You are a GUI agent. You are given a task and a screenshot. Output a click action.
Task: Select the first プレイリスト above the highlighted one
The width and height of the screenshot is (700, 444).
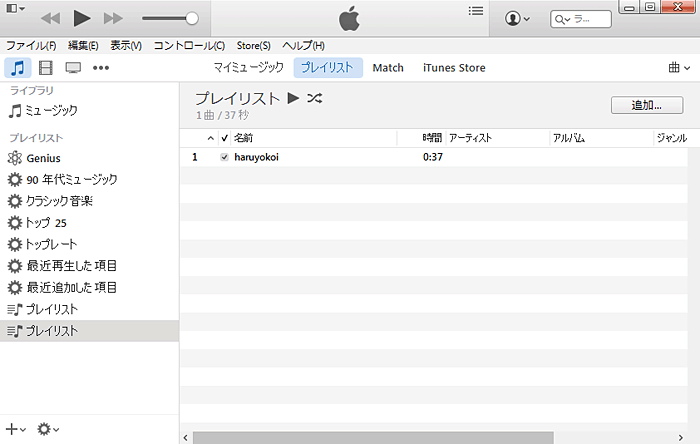tap(89, 309)
